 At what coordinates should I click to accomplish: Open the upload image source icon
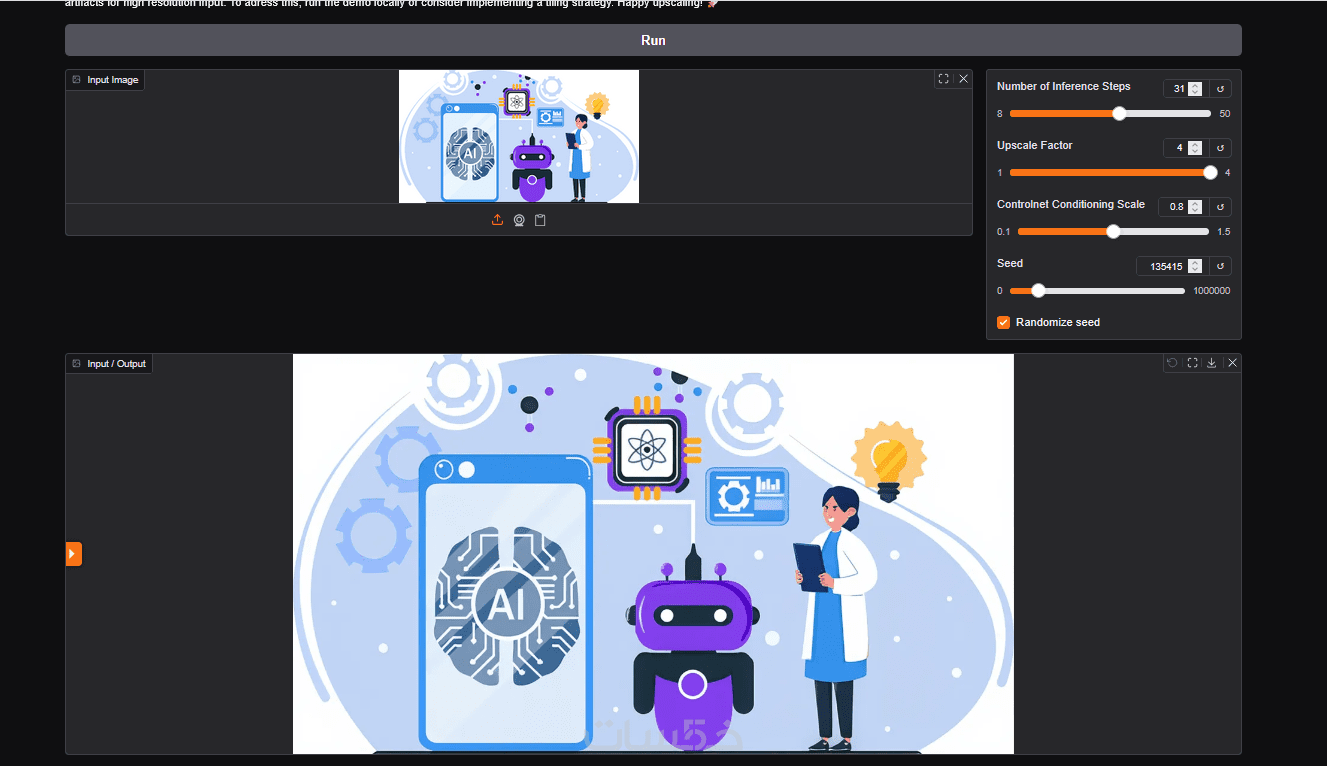point(497,220)
